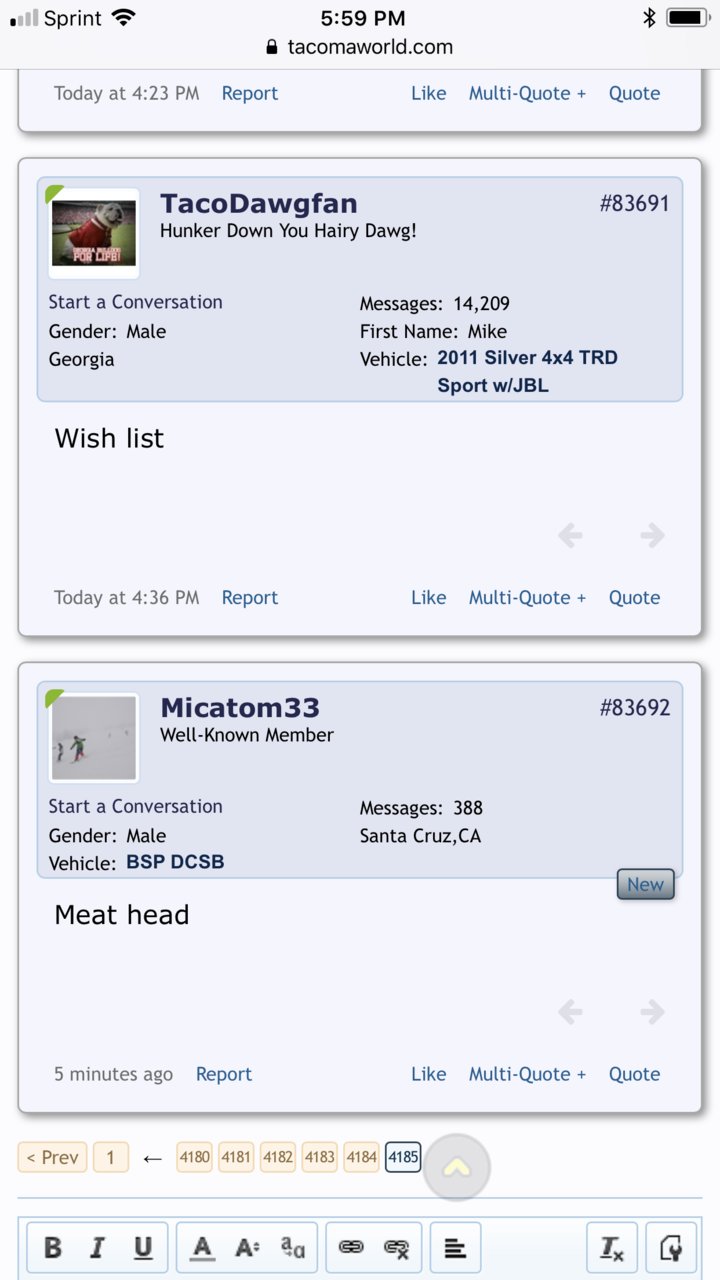Clear formatting with the Tx icon
720x1280 pixels.
click(x=612, y=1247)
